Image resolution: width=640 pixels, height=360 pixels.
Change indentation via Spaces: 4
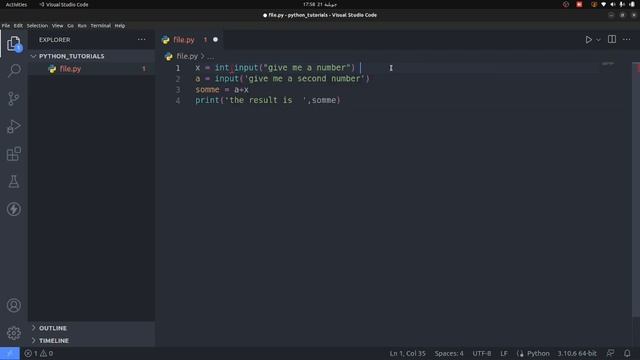449,353
